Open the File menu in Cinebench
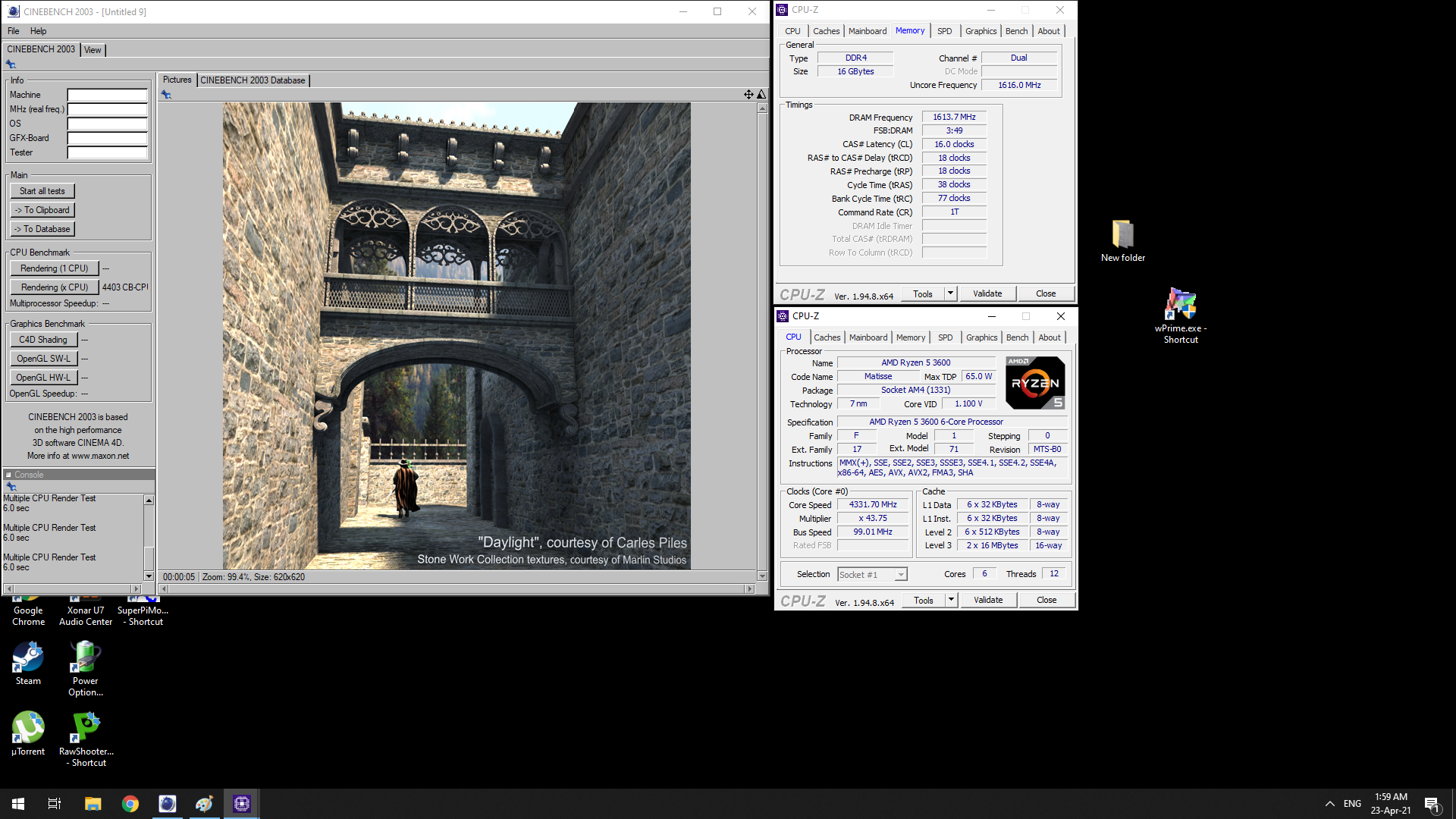The image size is (1456, 819). (x=14, y=31)
